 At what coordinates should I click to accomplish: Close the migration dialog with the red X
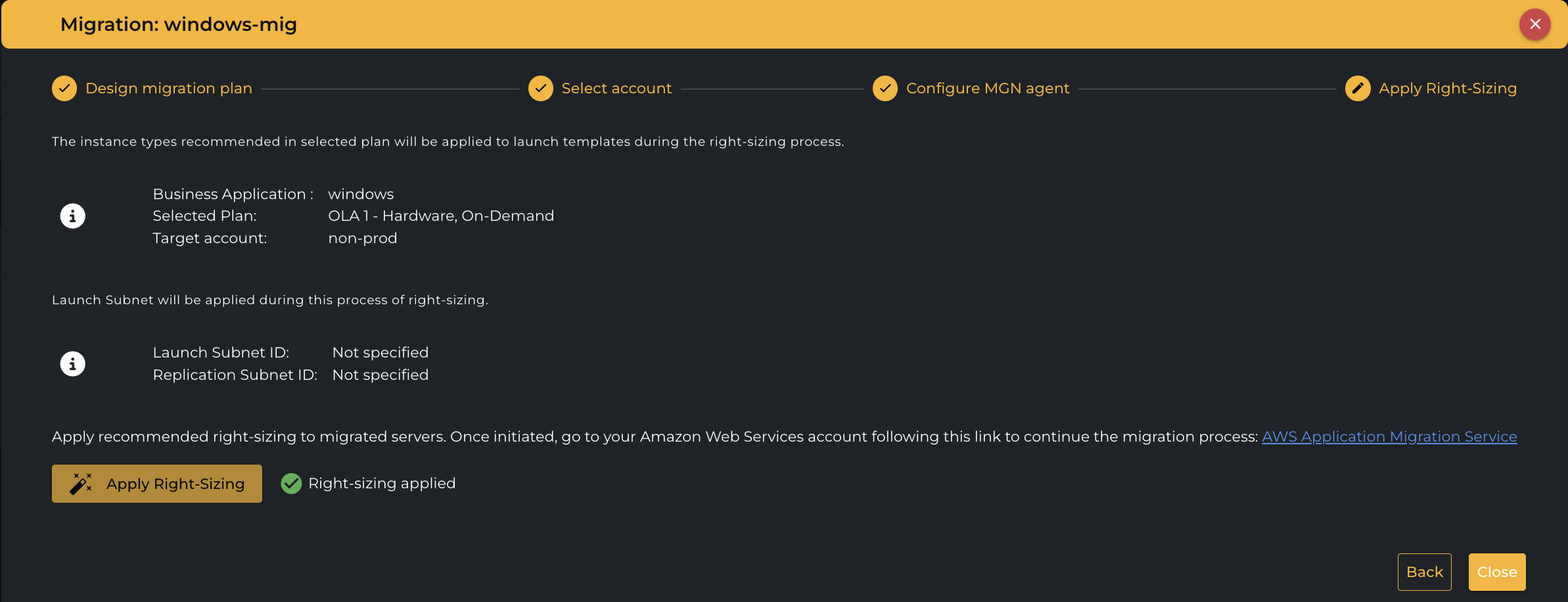point(1534,24)
